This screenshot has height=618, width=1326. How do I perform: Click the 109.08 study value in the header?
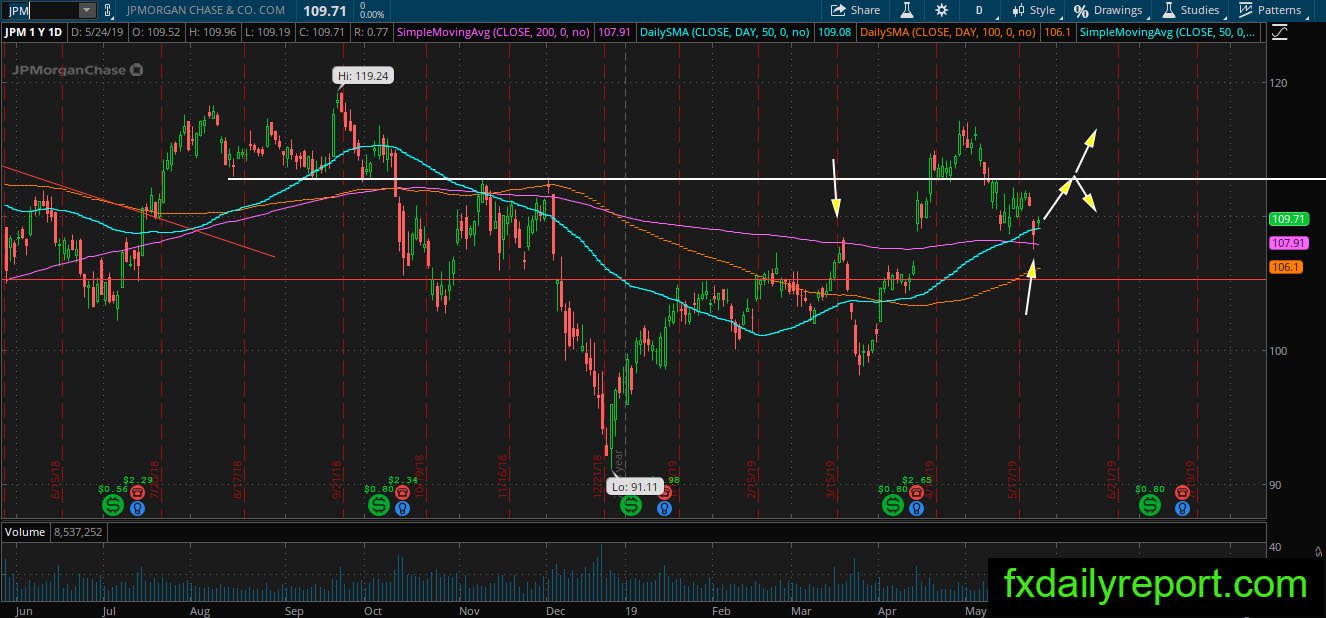point(834,32)
